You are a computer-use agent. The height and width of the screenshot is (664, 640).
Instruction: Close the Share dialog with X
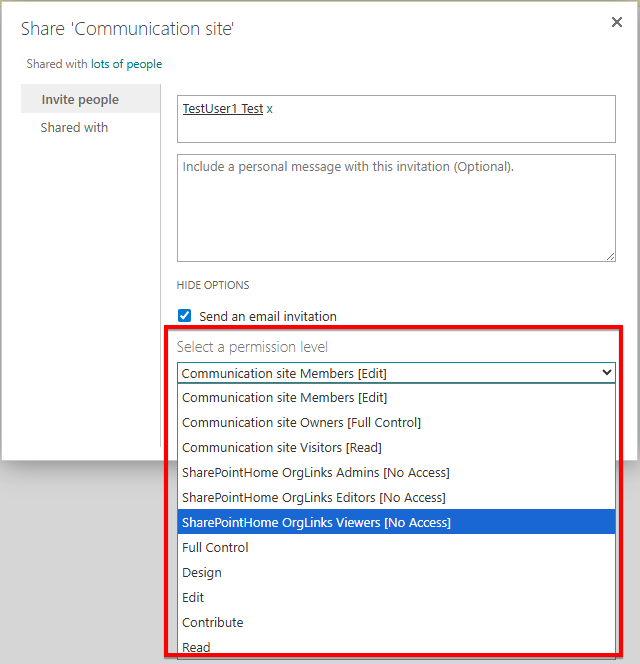pos(616,22)
